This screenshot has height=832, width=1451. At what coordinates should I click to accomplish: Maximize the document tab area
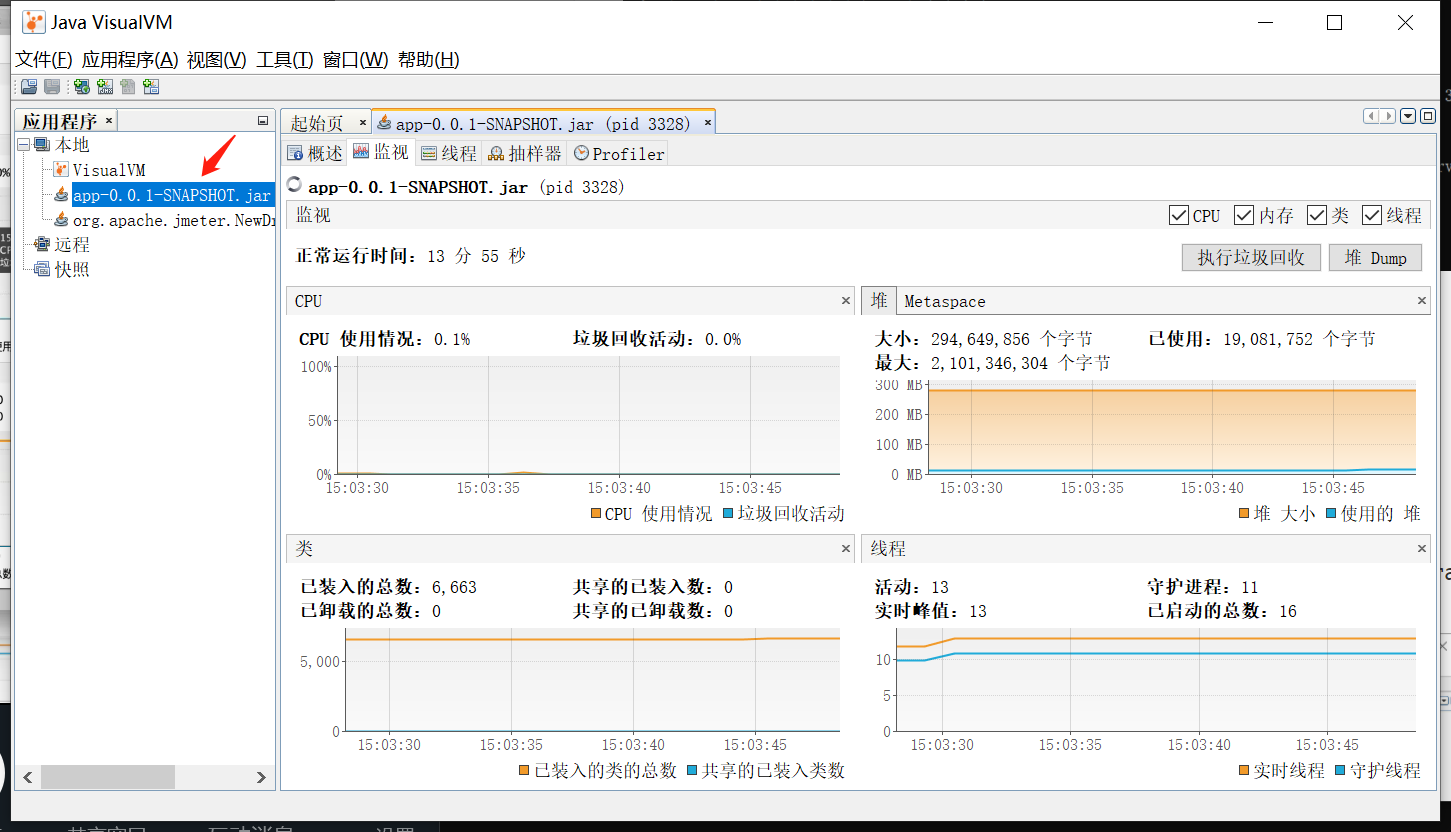[1428, 116]
